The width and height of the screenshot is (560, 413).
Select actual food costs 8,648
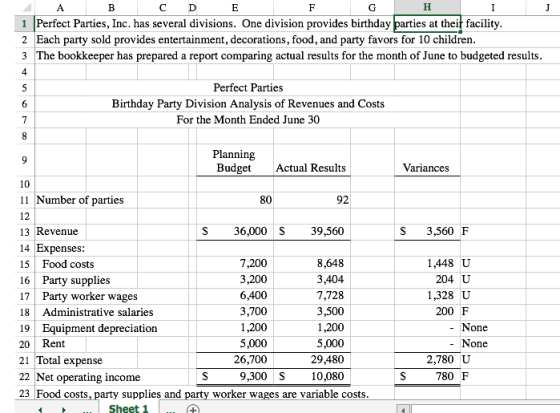point(312,264)
